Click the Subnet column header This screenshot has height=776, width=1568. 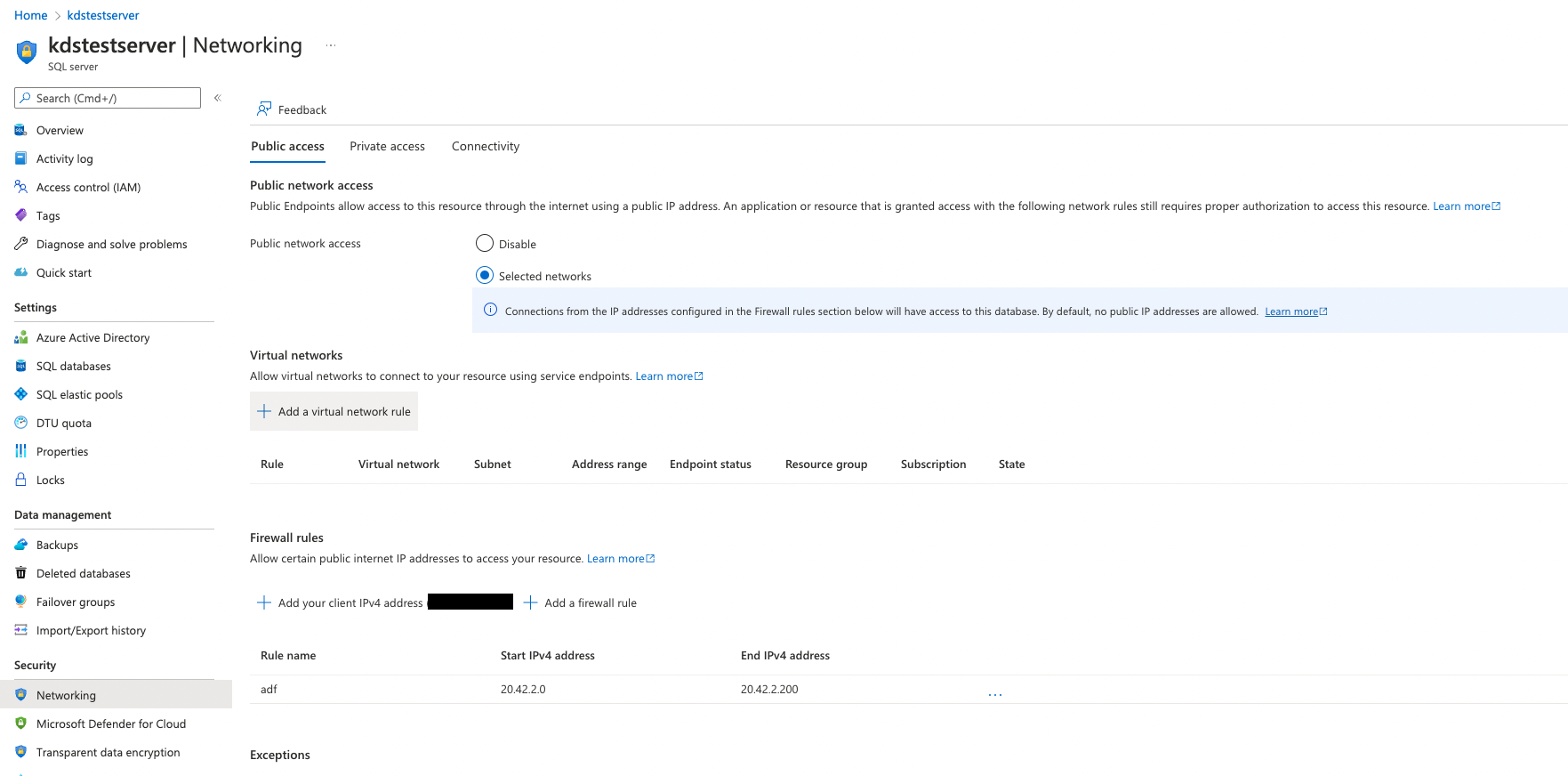pos(493,465)
